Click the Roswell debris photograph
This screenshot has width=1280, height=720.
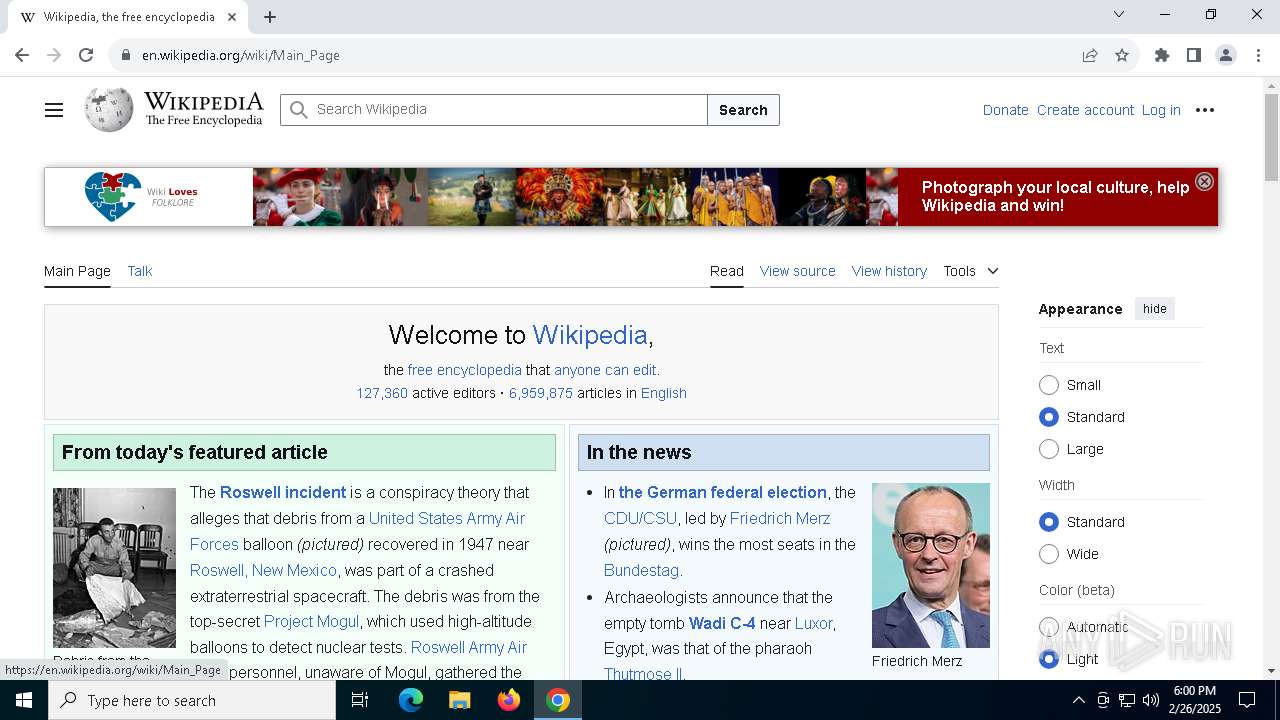[x=114, y=568]
